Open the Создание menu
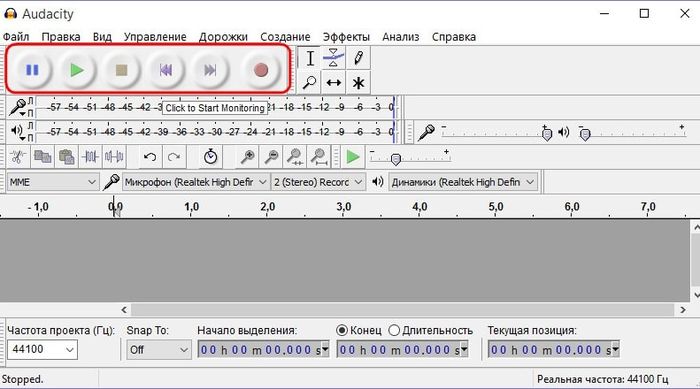The height and width of the screenshot is (389, 700). tap(285, 37)
